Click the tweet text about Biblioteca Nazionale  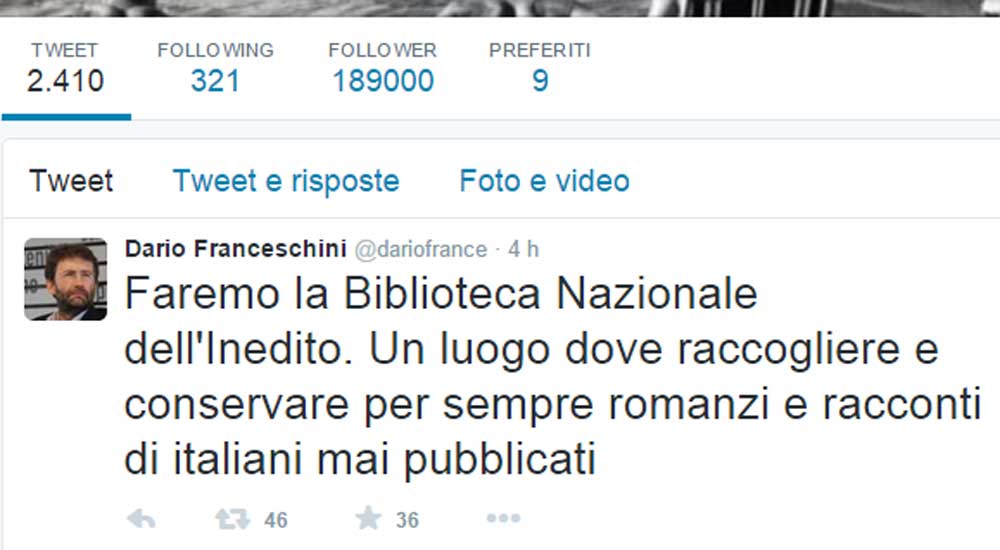(552, 376)
